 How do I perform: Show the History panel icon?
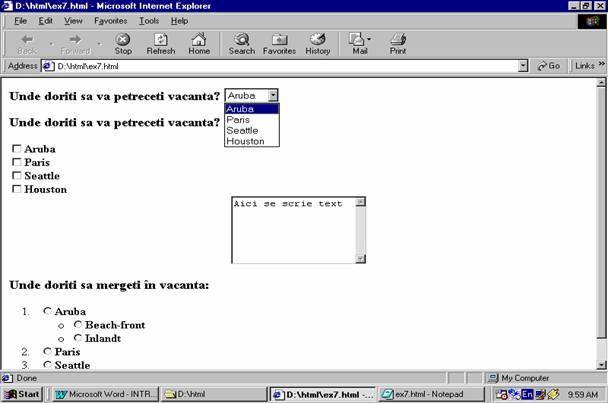(318, 43)
